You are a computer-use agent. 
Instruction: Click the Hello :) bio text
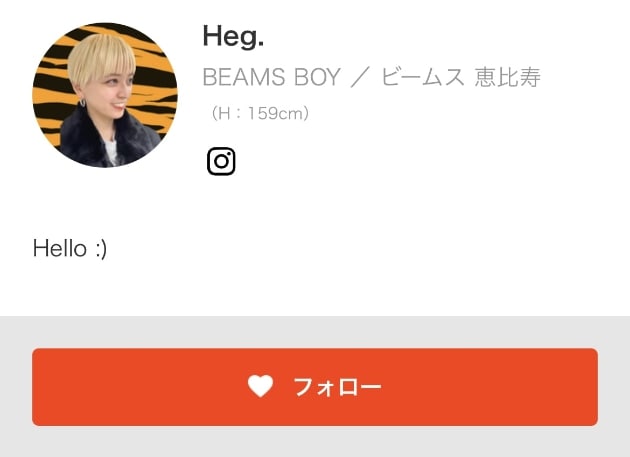point(70,248)
